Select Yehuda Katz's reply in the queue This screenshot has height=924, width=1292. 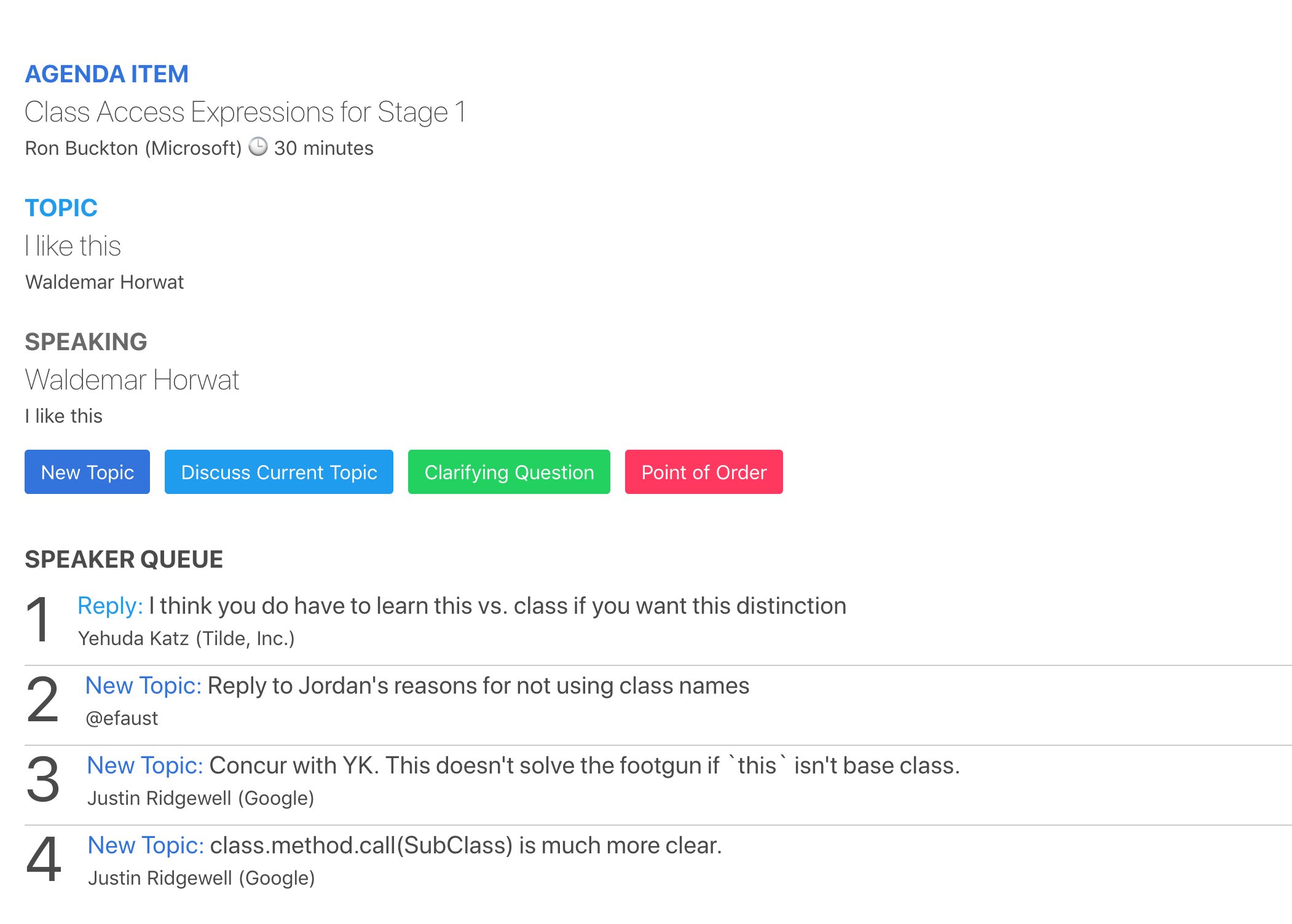click(x=497, y=606)
